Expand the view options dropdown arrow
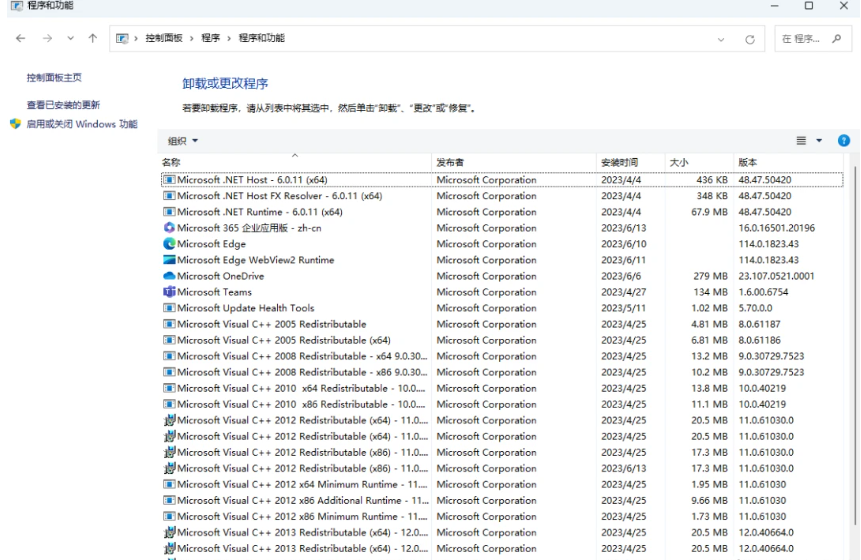Screen dimensions: 861x560 click(x=819, y=141)
